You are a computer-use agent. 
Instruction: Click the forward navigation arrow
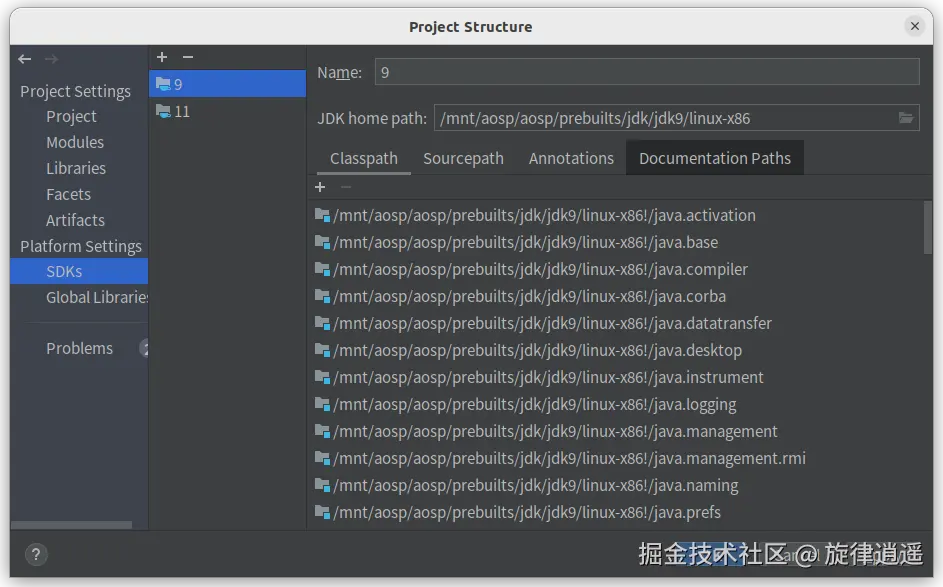(52, 59)
